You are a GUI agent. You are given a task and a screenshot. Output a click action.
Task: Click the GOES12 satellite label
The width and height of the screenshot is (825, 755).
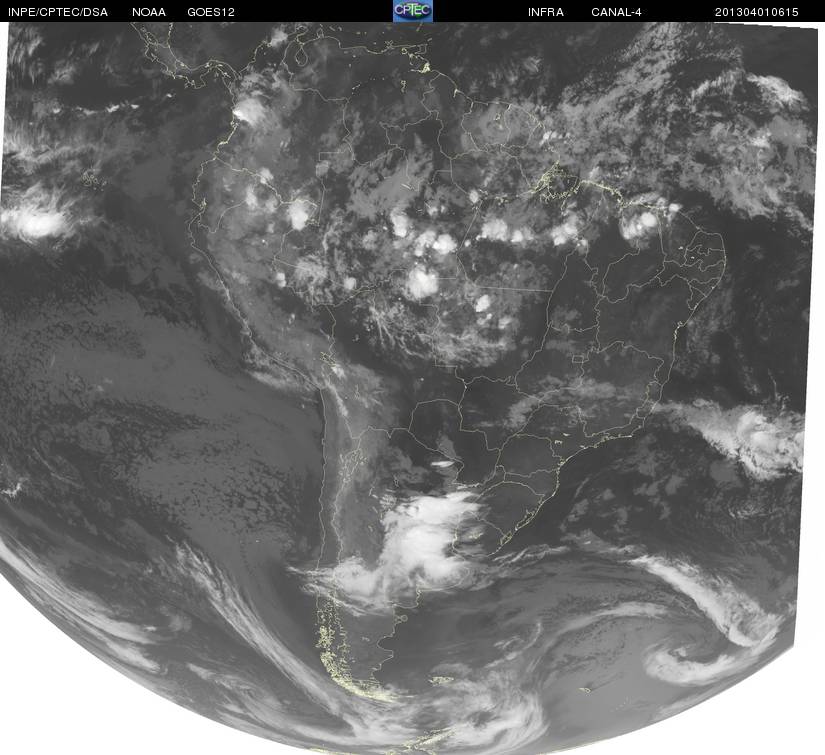click(x=211, y=12)
